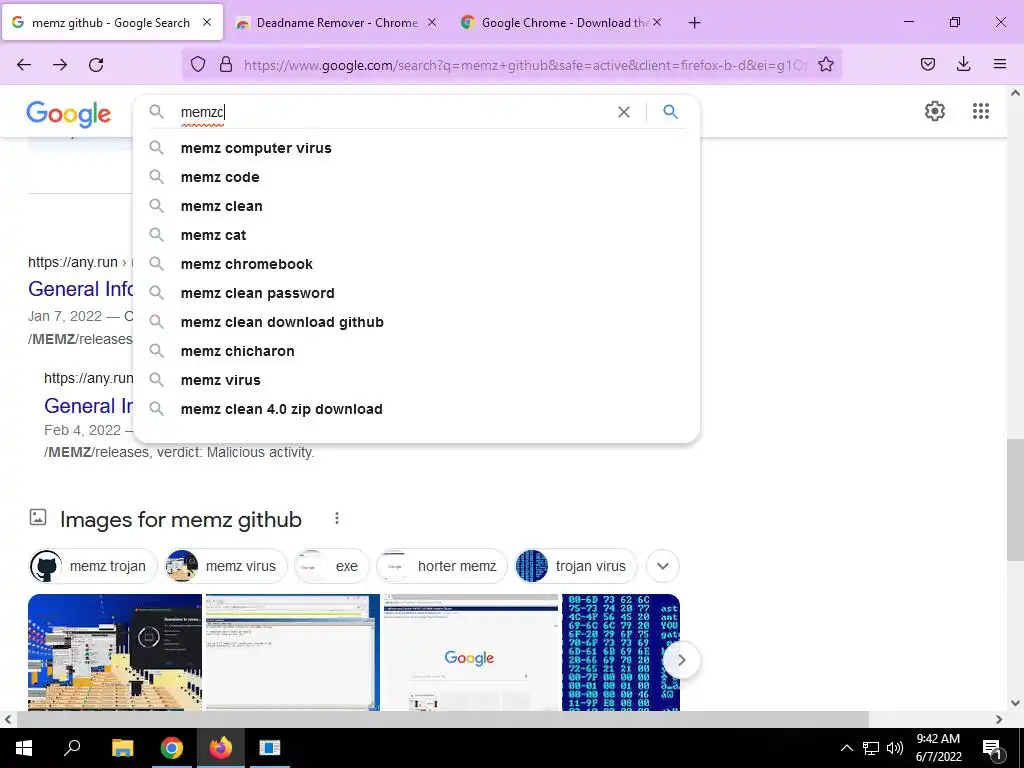Open Google quick settings gear
The image size is (1024, 768).
pyautogui.click(x=935, y=111)
